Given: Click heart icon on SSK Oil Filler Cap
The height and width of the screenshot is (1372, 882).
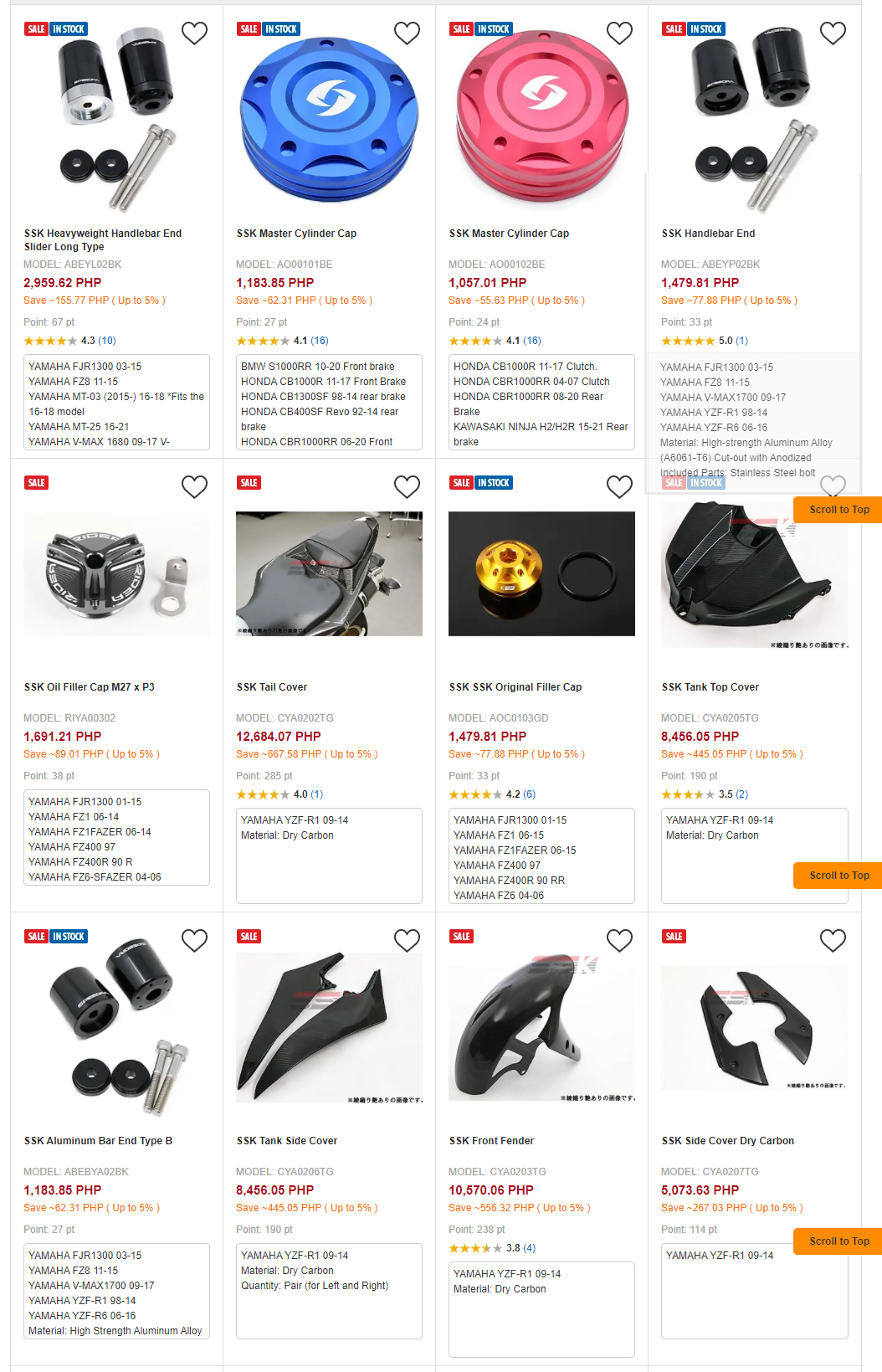Looking at the screenshot, I should click(195, 486).
